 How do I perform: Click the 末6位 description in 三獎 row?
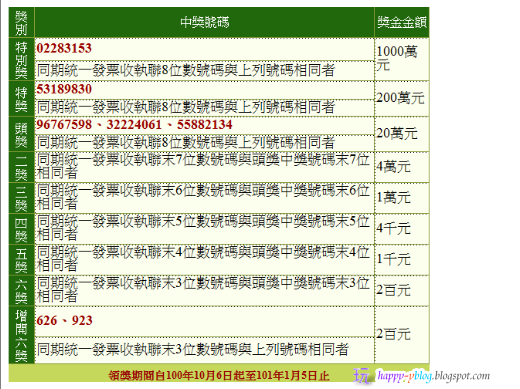pos(203,197)
